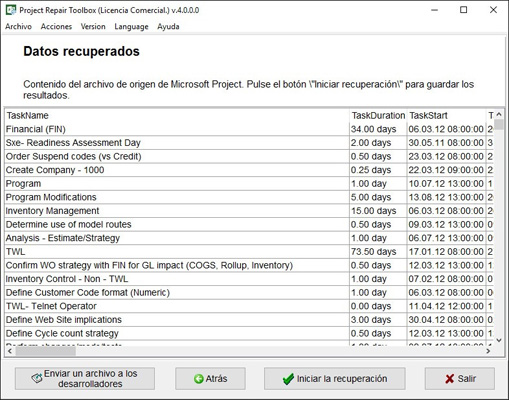Click start date 13.08.12 13:00:00
Image resolution: width=509 pixels, height=400 pixels.
[x=447, y=197]
